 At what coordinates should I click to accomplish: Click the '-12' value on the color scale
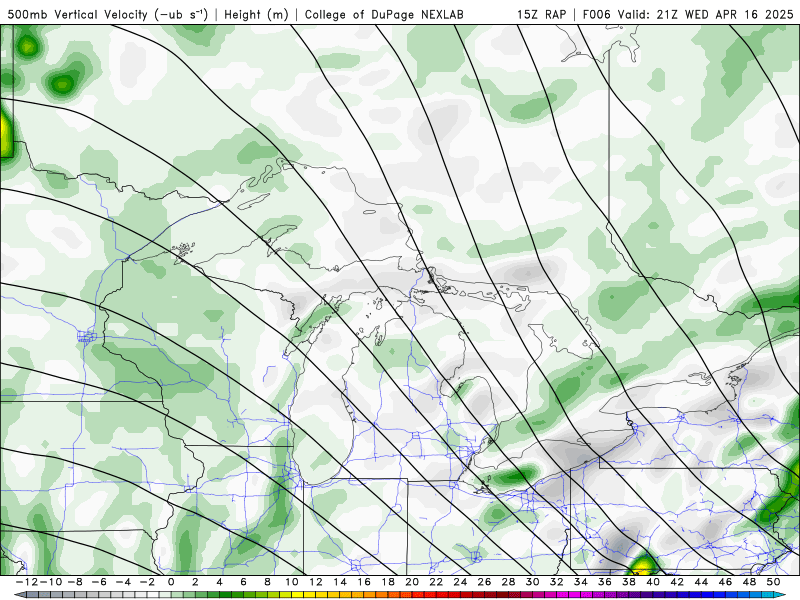(x=27, y=582)
